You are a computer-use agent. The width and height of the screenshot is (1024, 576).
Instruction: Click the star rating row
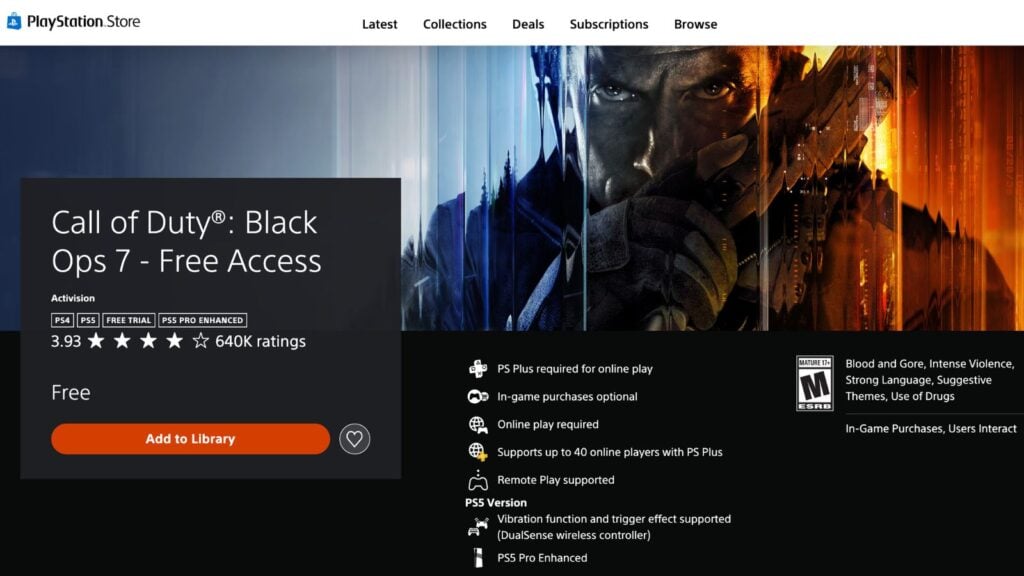[x=148, y=342]
